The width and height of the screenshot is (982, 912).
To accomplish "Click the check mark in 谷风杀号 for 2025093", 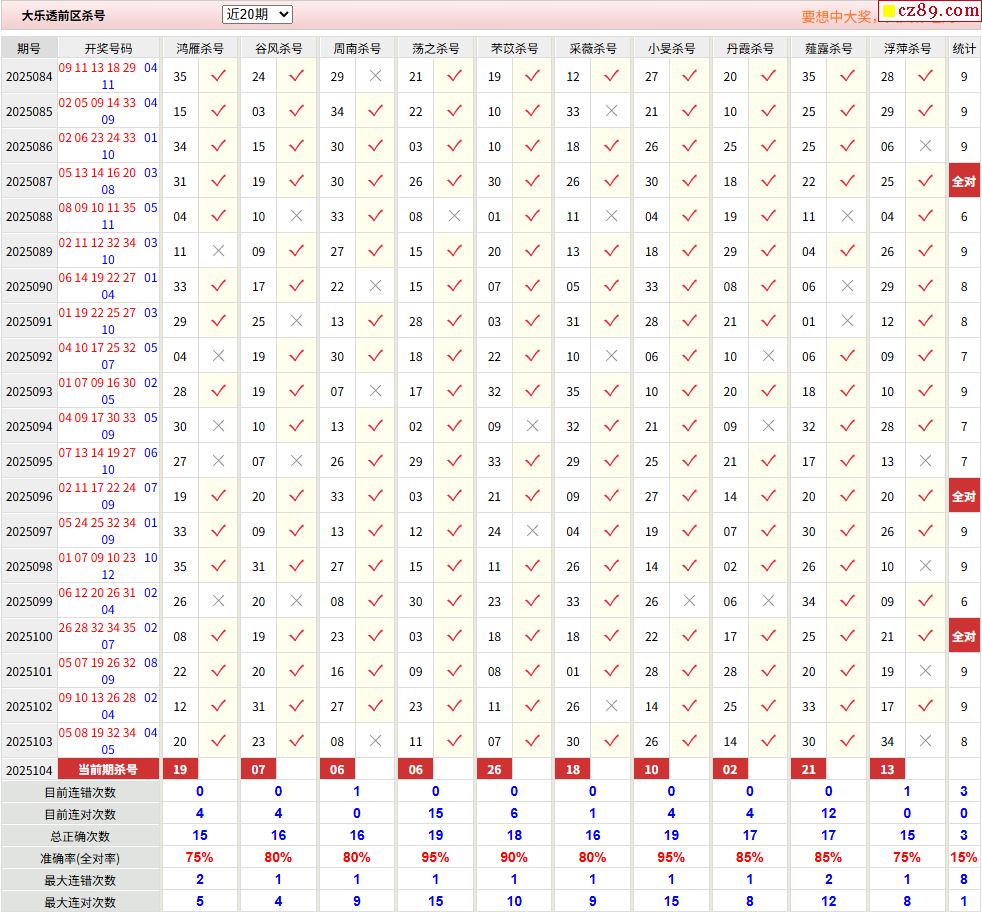I will [x=296, y=391].
